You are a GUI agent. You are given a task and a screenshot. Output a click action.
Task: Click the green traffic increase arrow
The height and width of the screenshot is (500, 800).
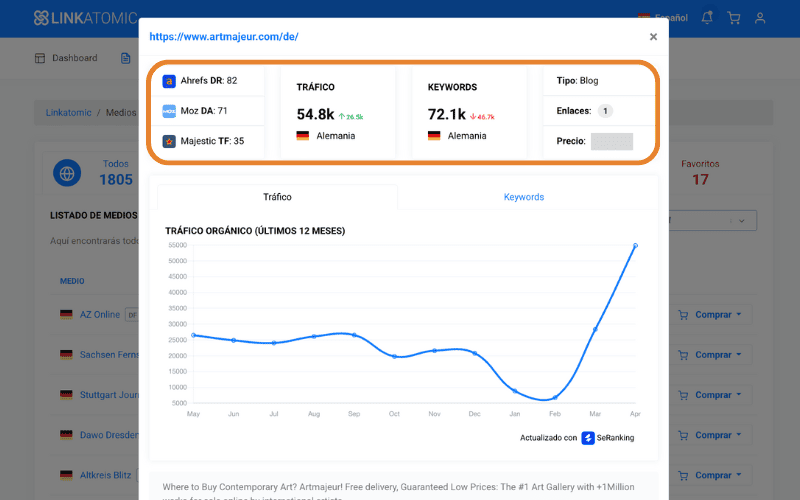(341, 117)
